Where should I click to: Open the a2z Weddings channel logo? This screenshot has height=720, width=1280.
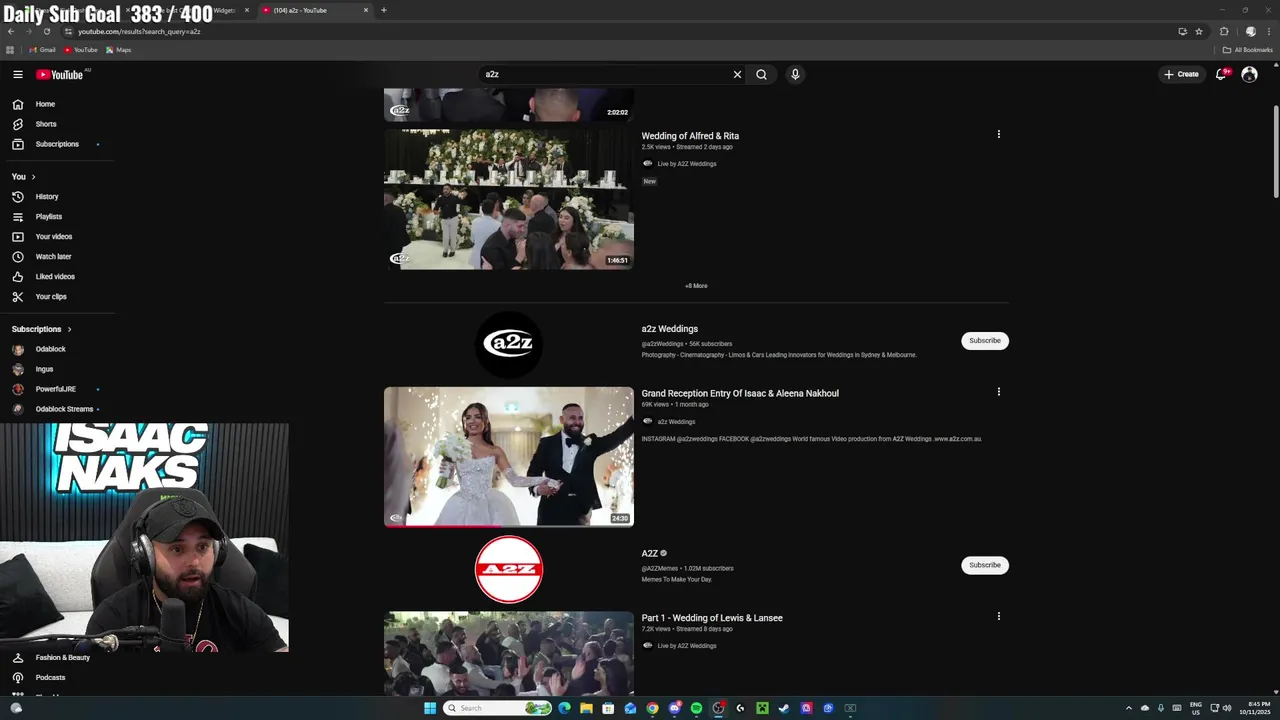(x=509, y=344)
